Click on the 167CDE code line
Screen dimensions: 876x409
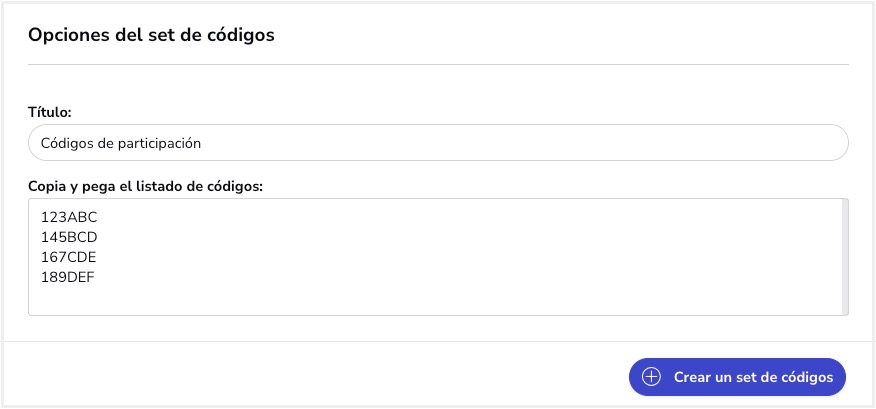point(69,257)
